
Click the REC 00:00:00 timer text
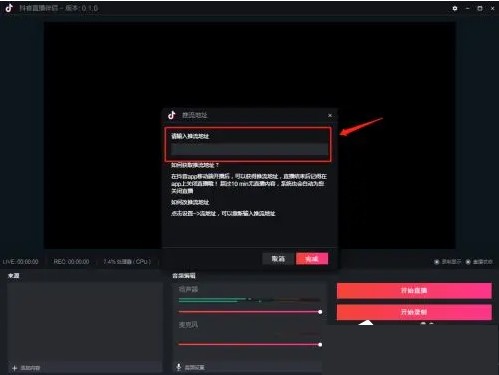pos(71,262)
